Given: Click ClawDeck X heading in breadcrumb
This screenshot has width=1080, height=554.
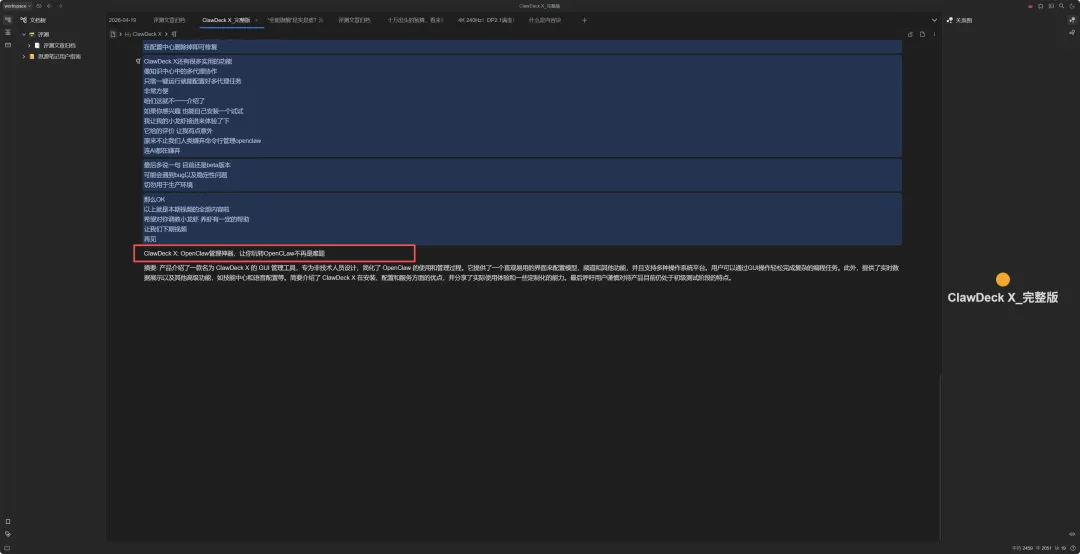Looking at the screenshot, I should click(143, 34).
